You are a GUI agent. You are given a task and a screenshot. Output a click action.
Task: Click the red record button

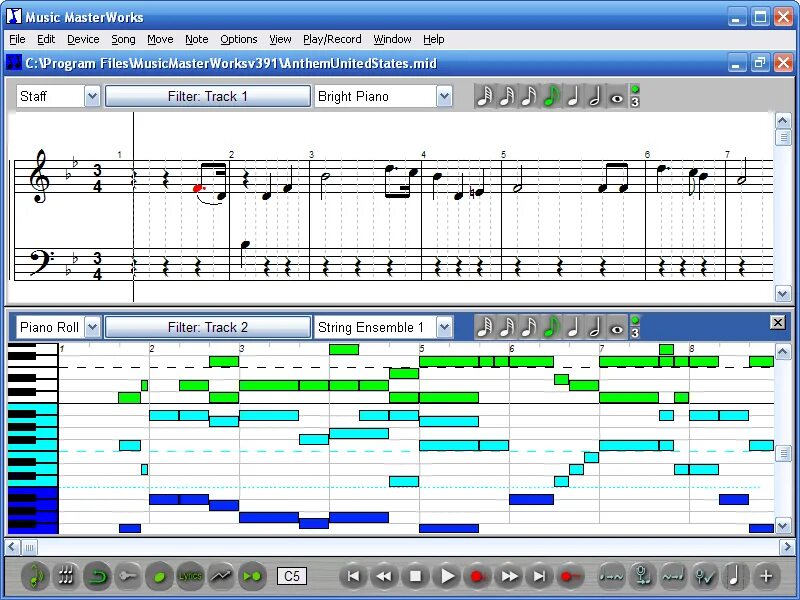coord(477,577)
